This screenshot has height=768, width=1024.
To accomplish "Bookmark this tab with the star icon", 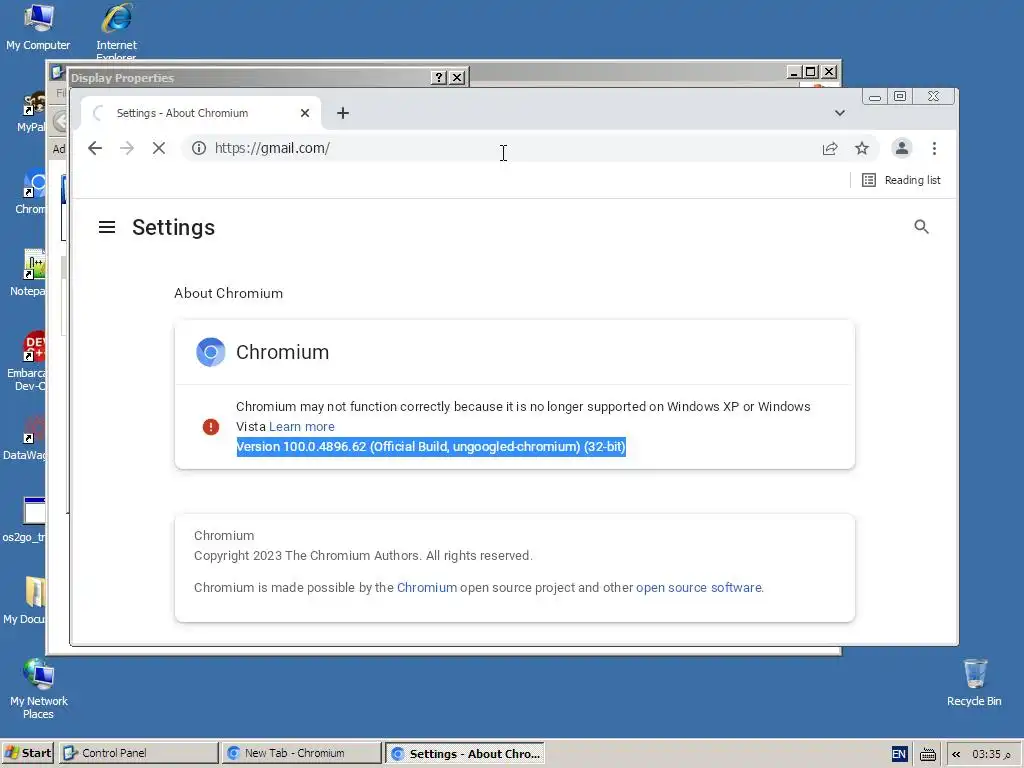I will coord(862,148).
